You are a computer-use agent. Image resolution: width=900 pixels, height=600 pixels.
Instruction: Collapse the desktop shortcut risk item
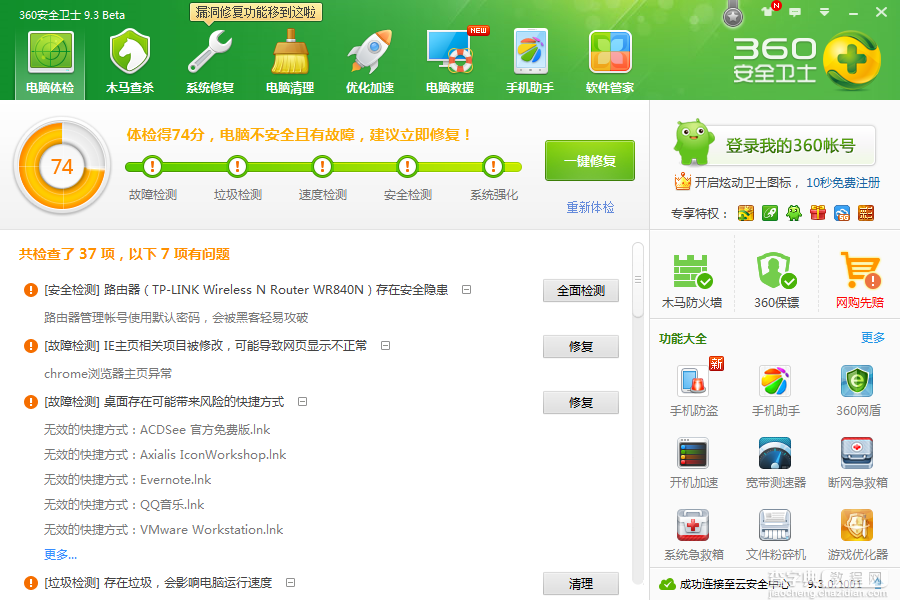click(x=302, y=402)
